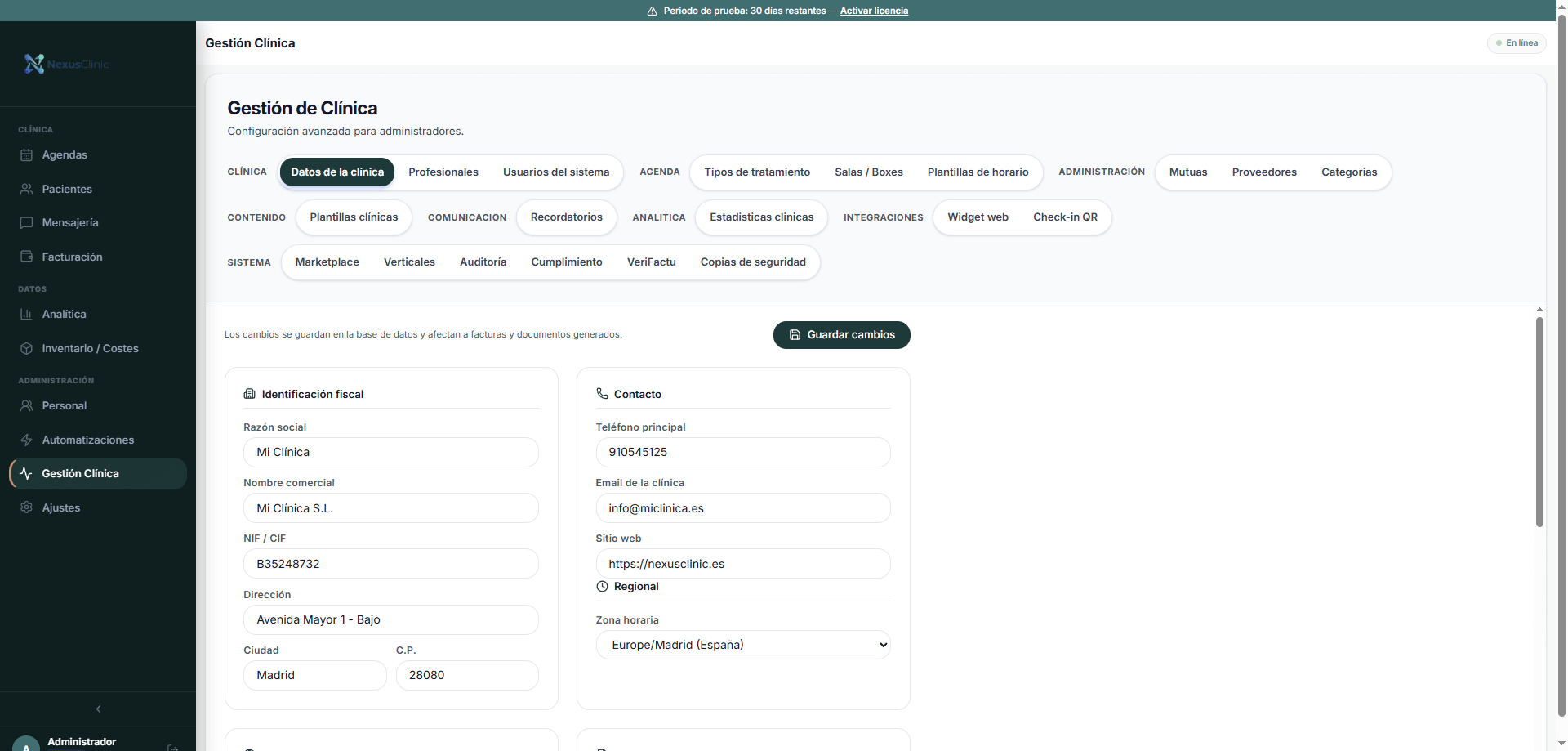Click the logout icon next to Administrador
This screenshot has height=751, width=1568.
click(173, 747)
